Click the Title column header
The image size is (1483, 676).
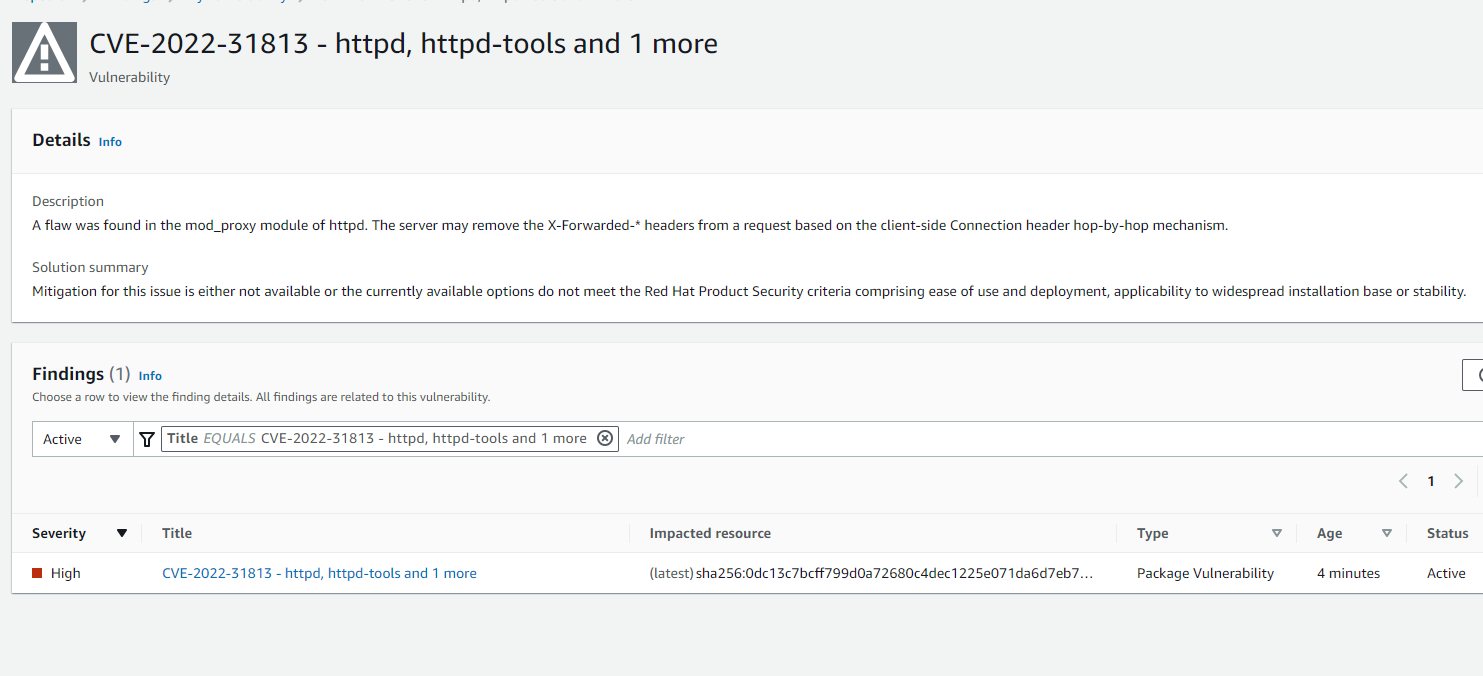click(177, 533)
